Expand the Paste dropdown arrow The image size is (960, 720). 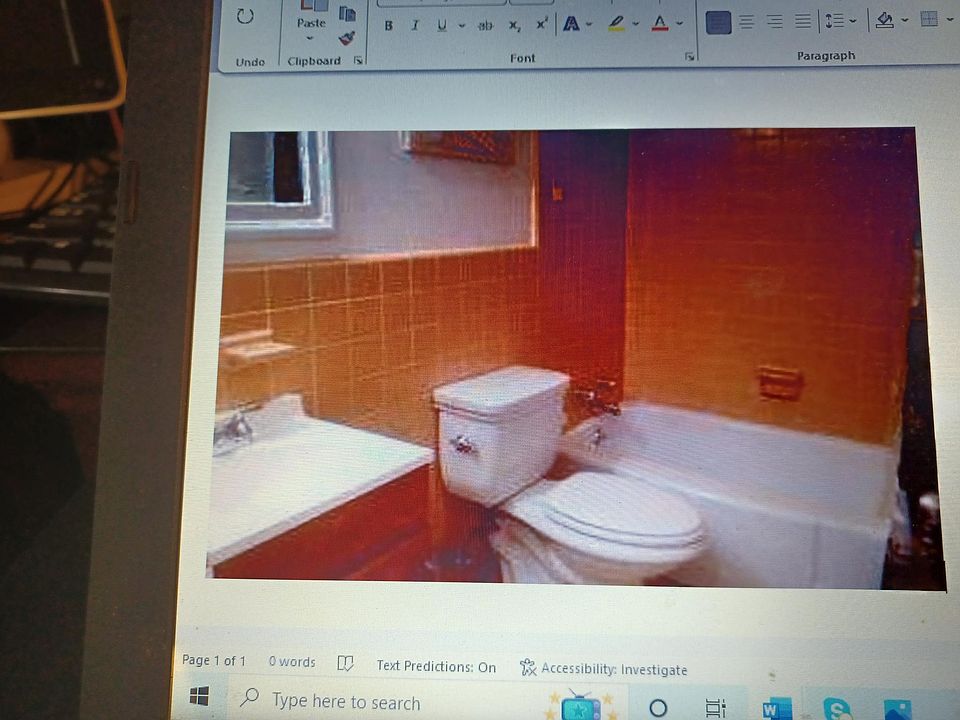click(310, 39)
